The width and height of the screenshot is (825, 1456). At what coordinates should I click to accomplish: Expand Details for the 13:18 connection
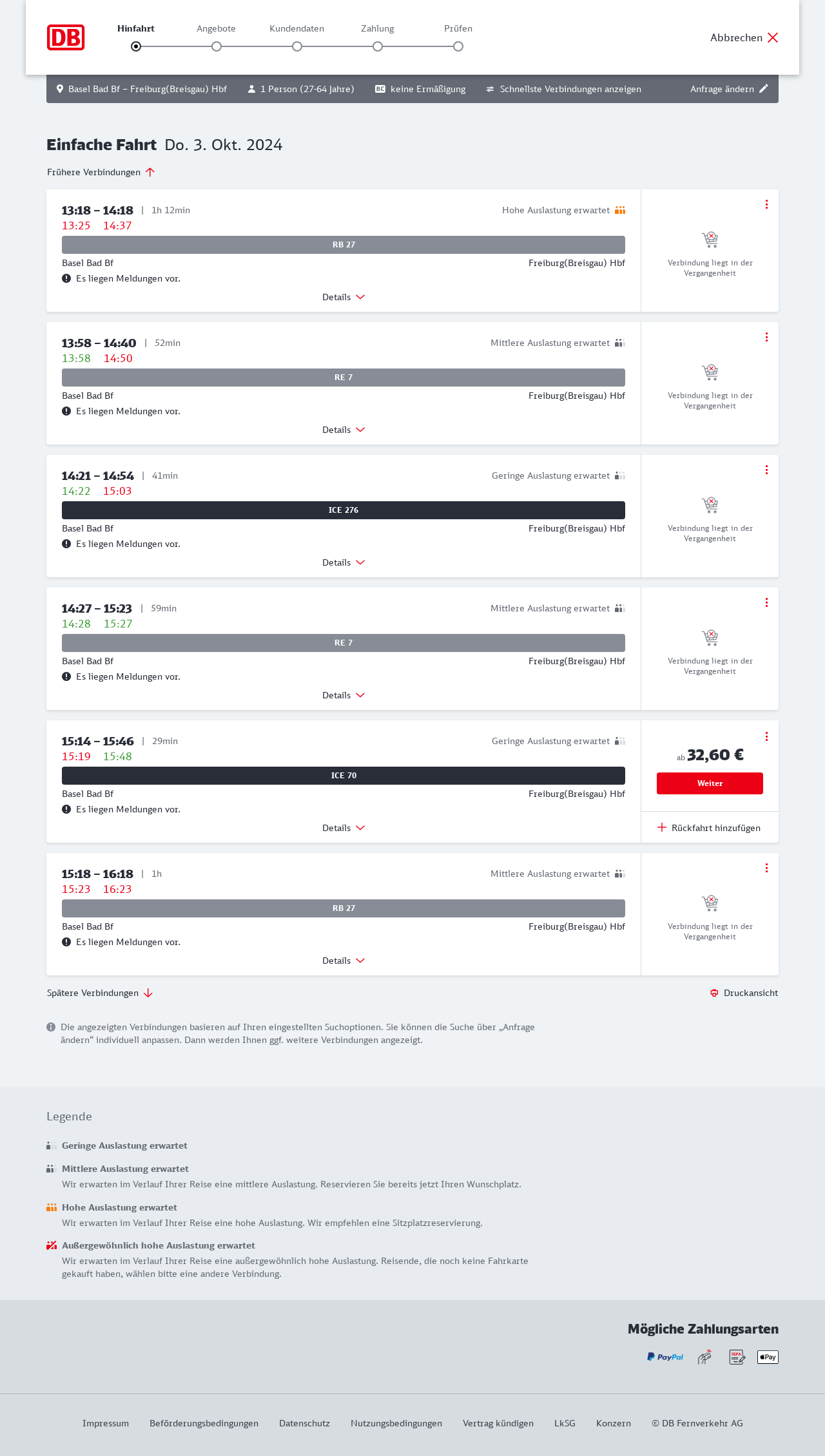pyautogui.click(x=343, y=297)
